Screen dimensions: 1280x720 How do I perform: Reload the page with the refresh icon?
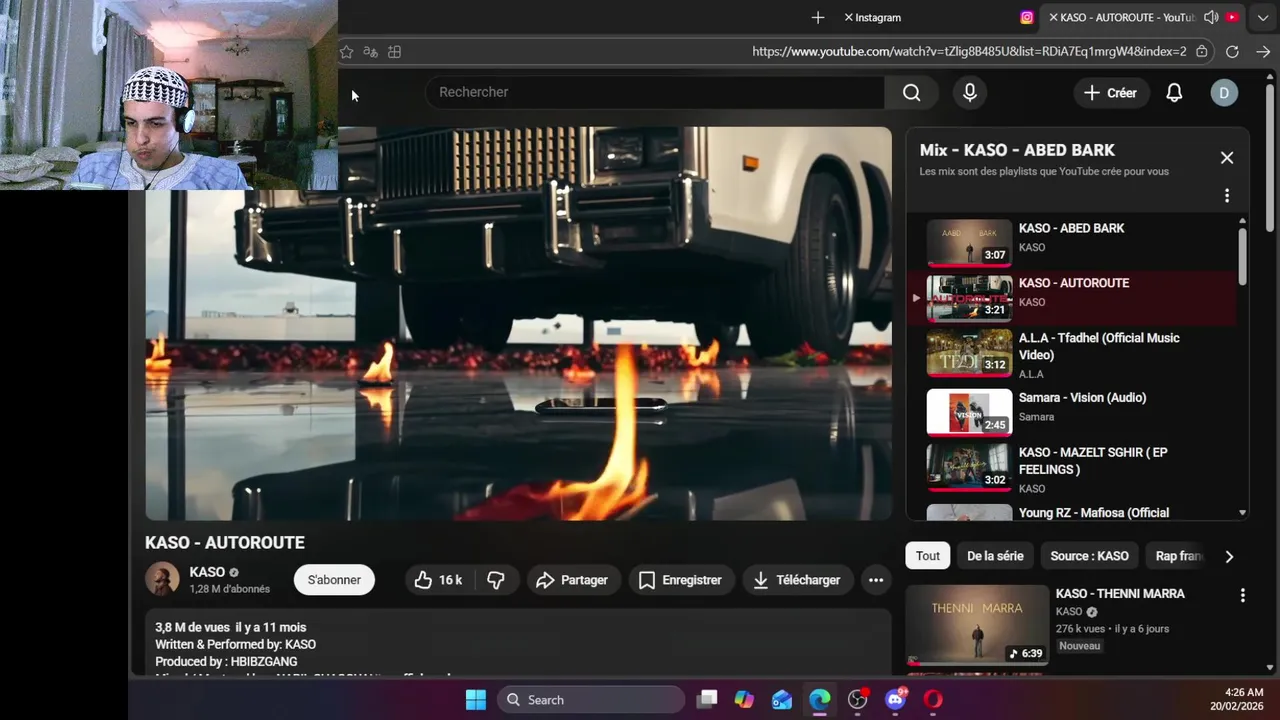click(x=1232, y=52)
